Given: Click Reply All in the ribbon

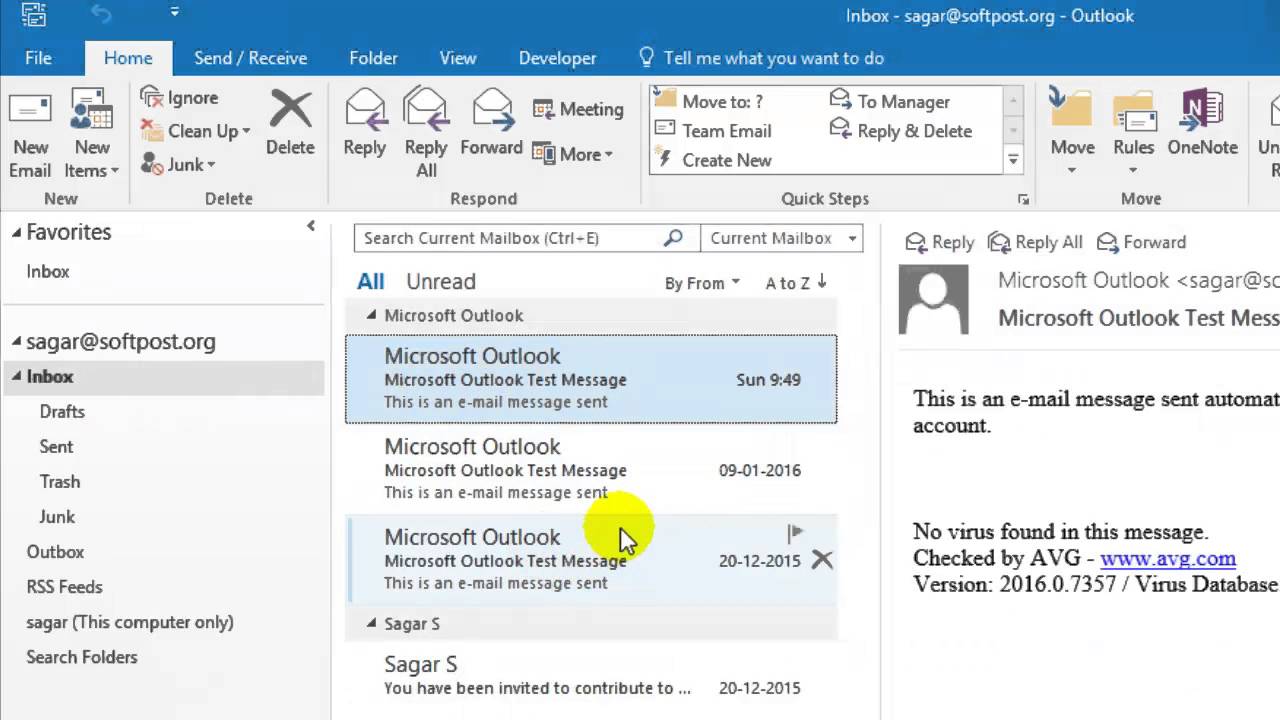Looking at the screenshot, I should pyautogui.click(x=426, y=133).
